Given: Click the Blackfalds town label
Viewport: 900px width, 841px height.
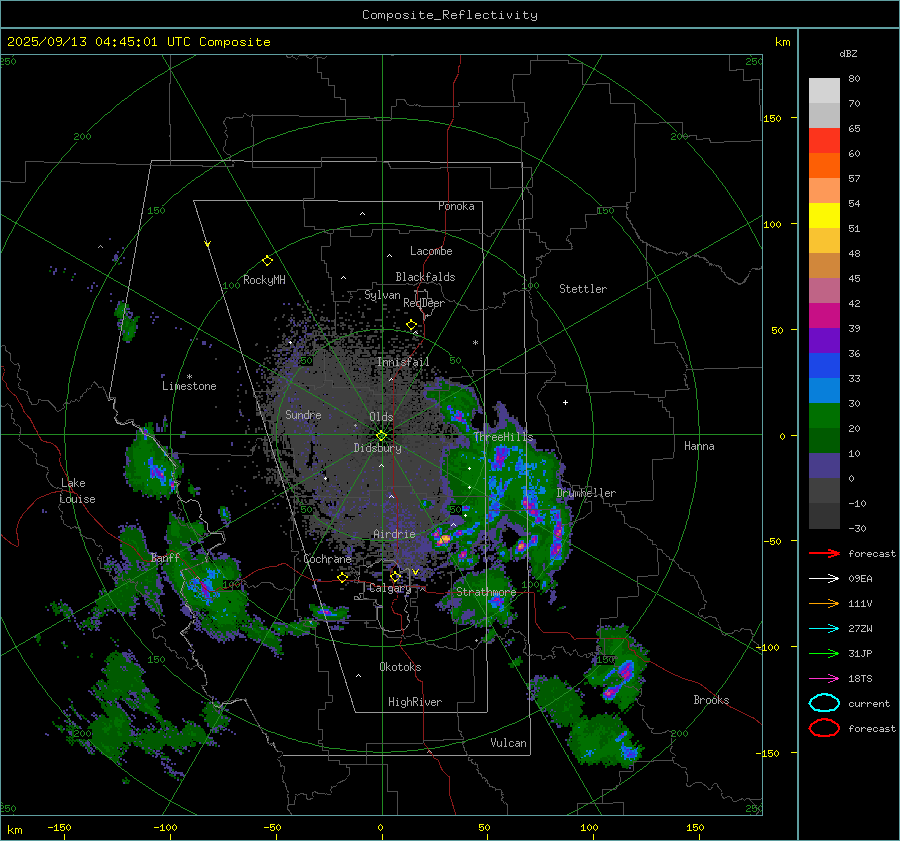Looking at the screenshot, I should point(425,277).
